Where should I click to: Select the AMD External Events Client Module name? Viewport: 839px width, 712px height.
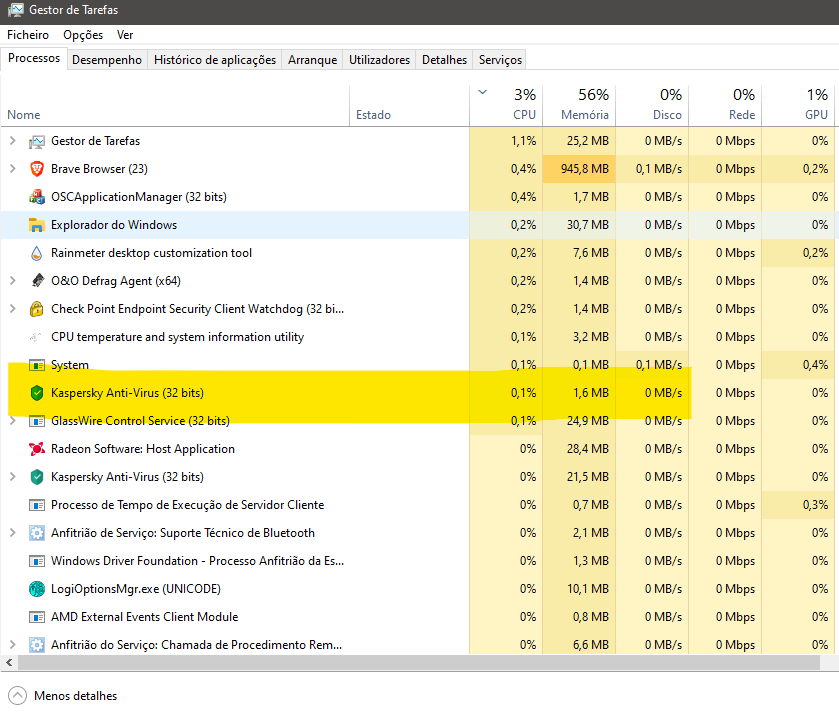click(144, 617)
